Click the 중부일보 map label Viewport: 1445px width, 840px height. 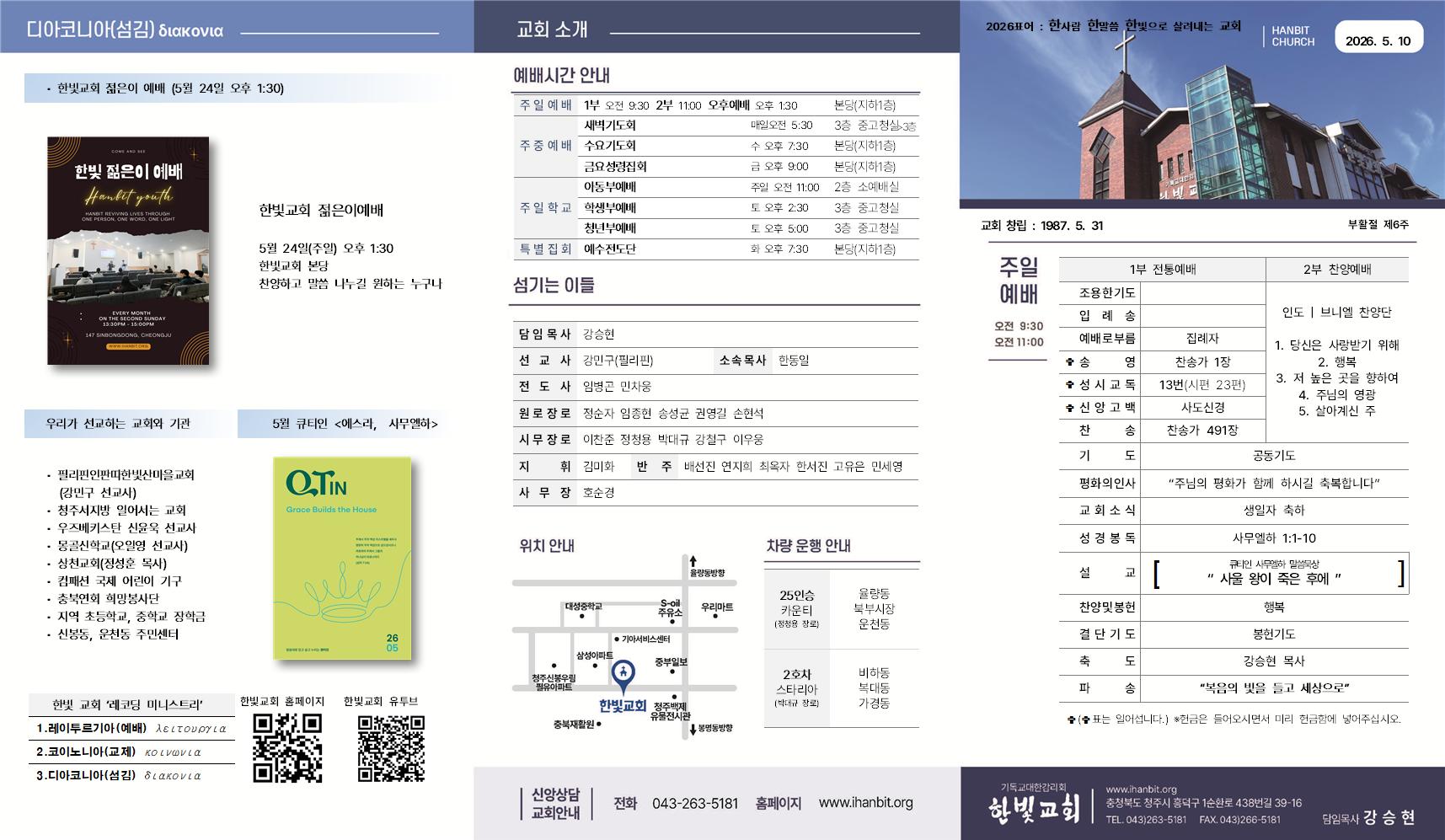[x=672, y=662]
